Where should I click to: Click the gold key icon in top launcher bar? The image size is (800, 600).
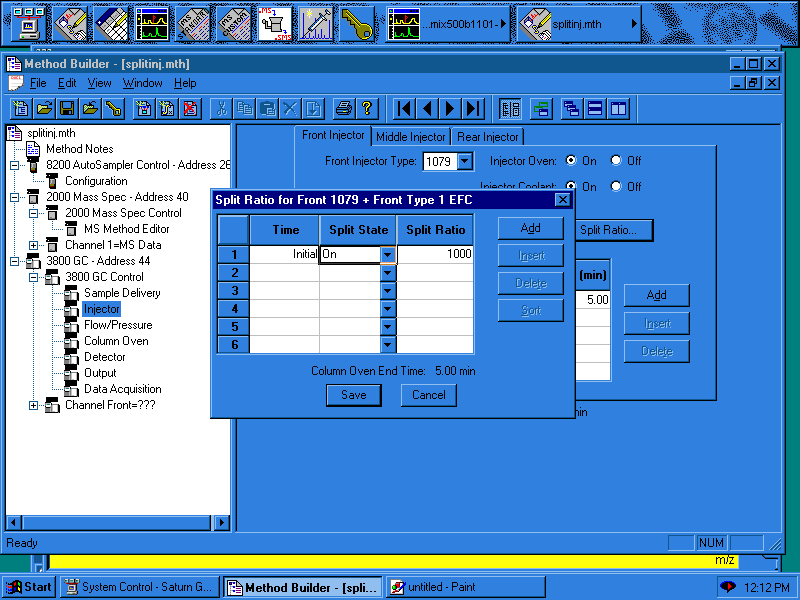(x=357, y=24)
